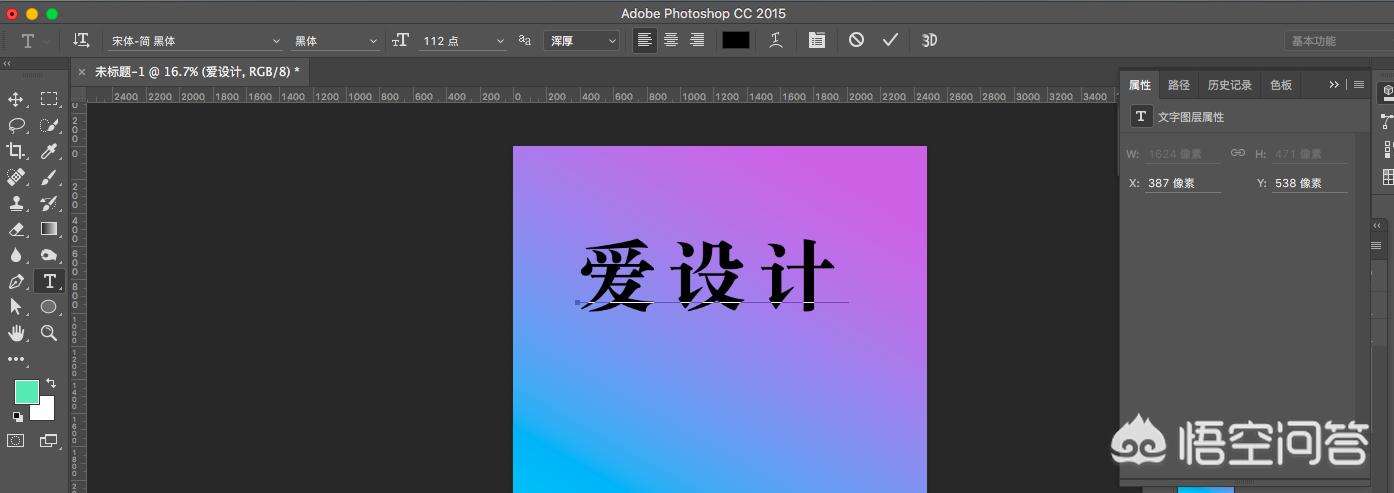Select the Horizontal Type tool
This screenshot has height=493, width=1394.
tap(49, 281)
